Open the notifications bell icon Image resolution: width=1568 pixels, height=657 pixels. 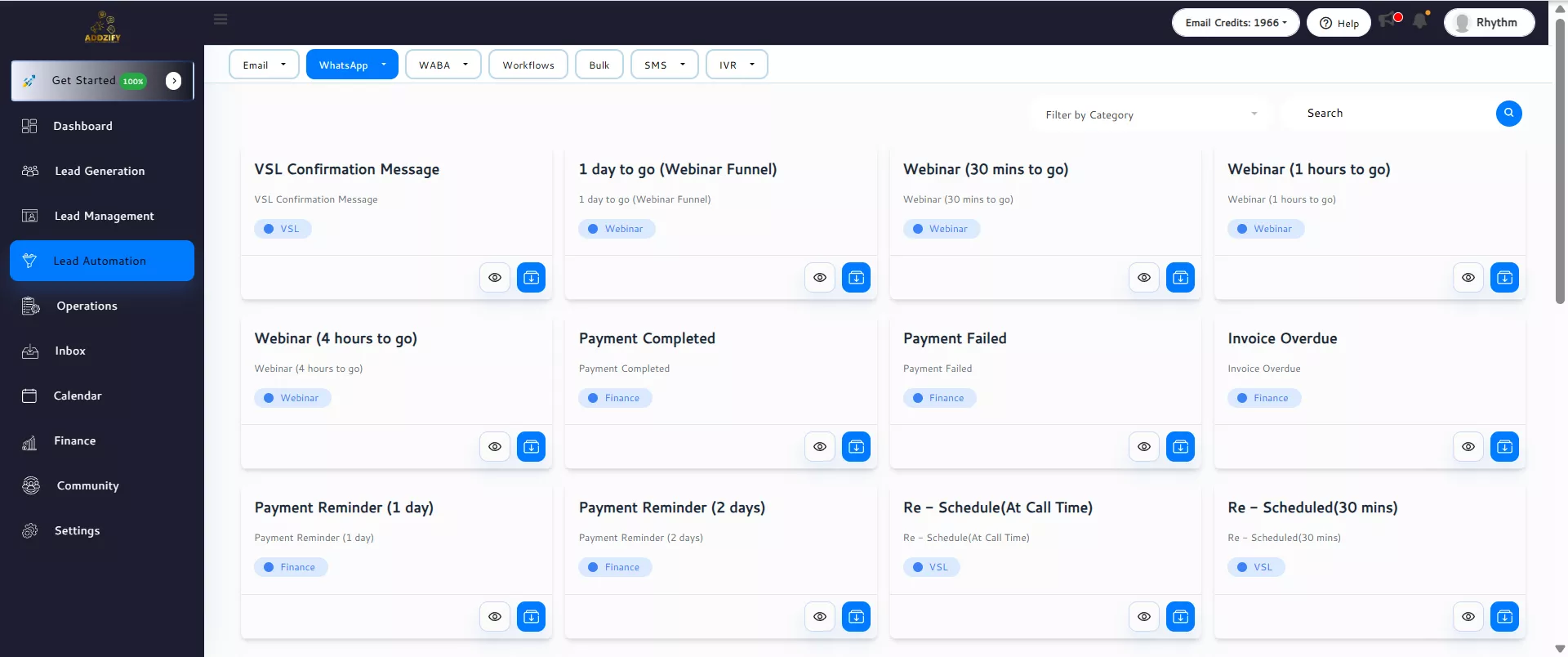(1420, 21)
